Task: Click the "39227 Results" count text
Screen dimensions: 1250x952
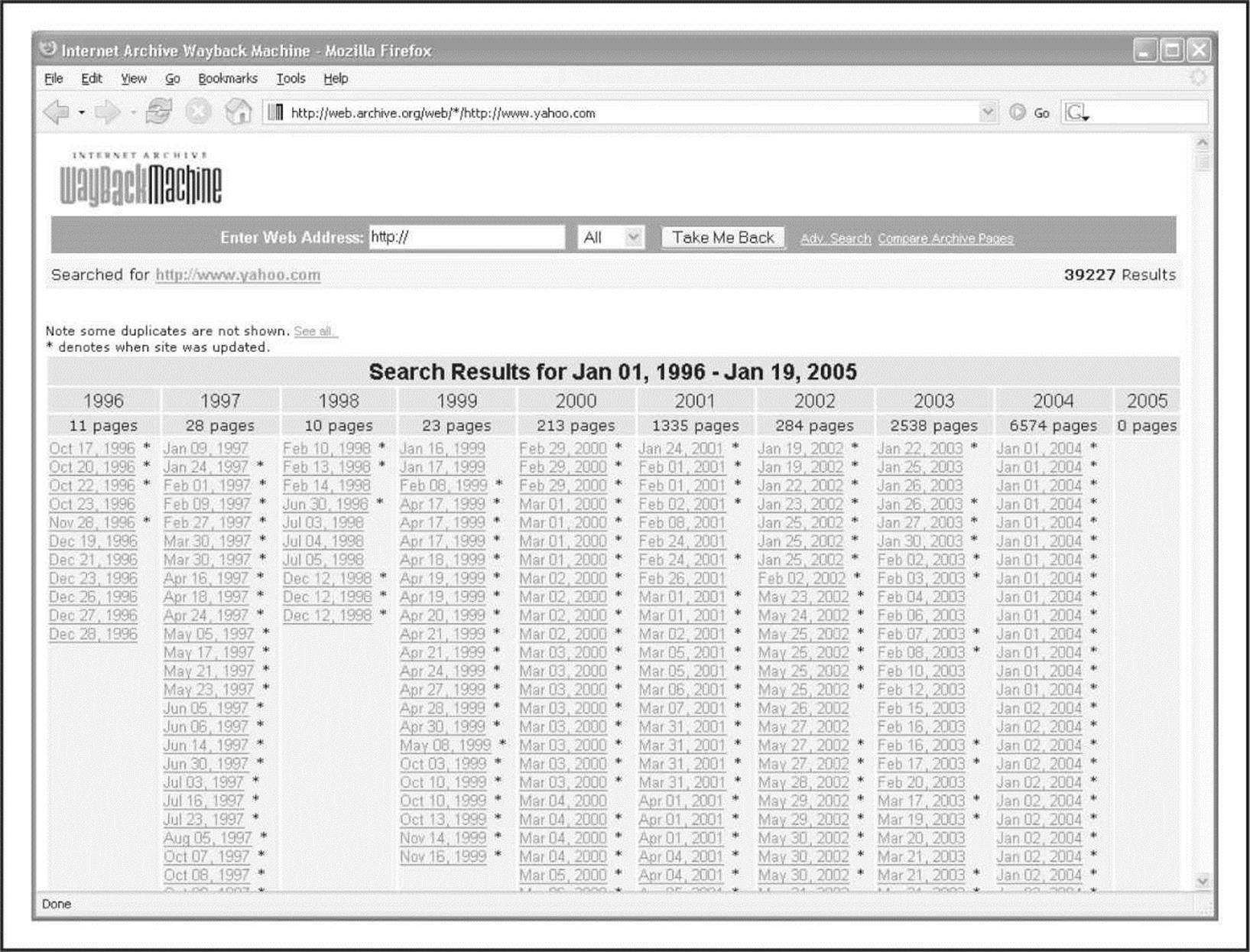Action: click(1120, 275)
